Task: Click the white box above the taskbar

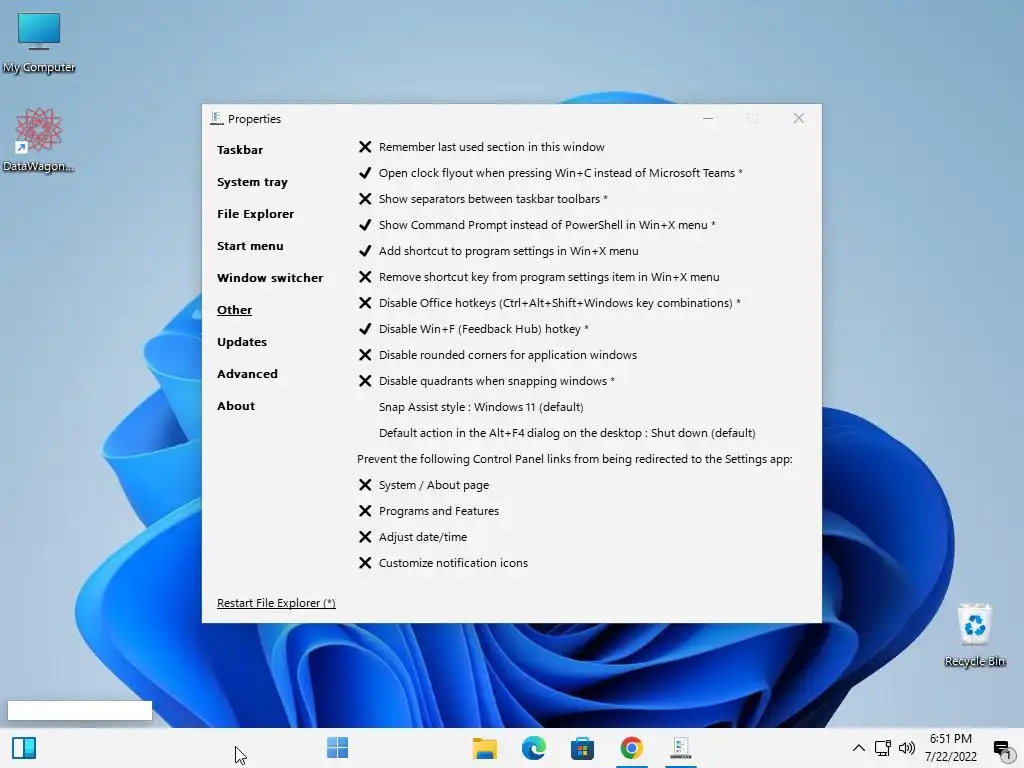Action: tap(80, 711)
